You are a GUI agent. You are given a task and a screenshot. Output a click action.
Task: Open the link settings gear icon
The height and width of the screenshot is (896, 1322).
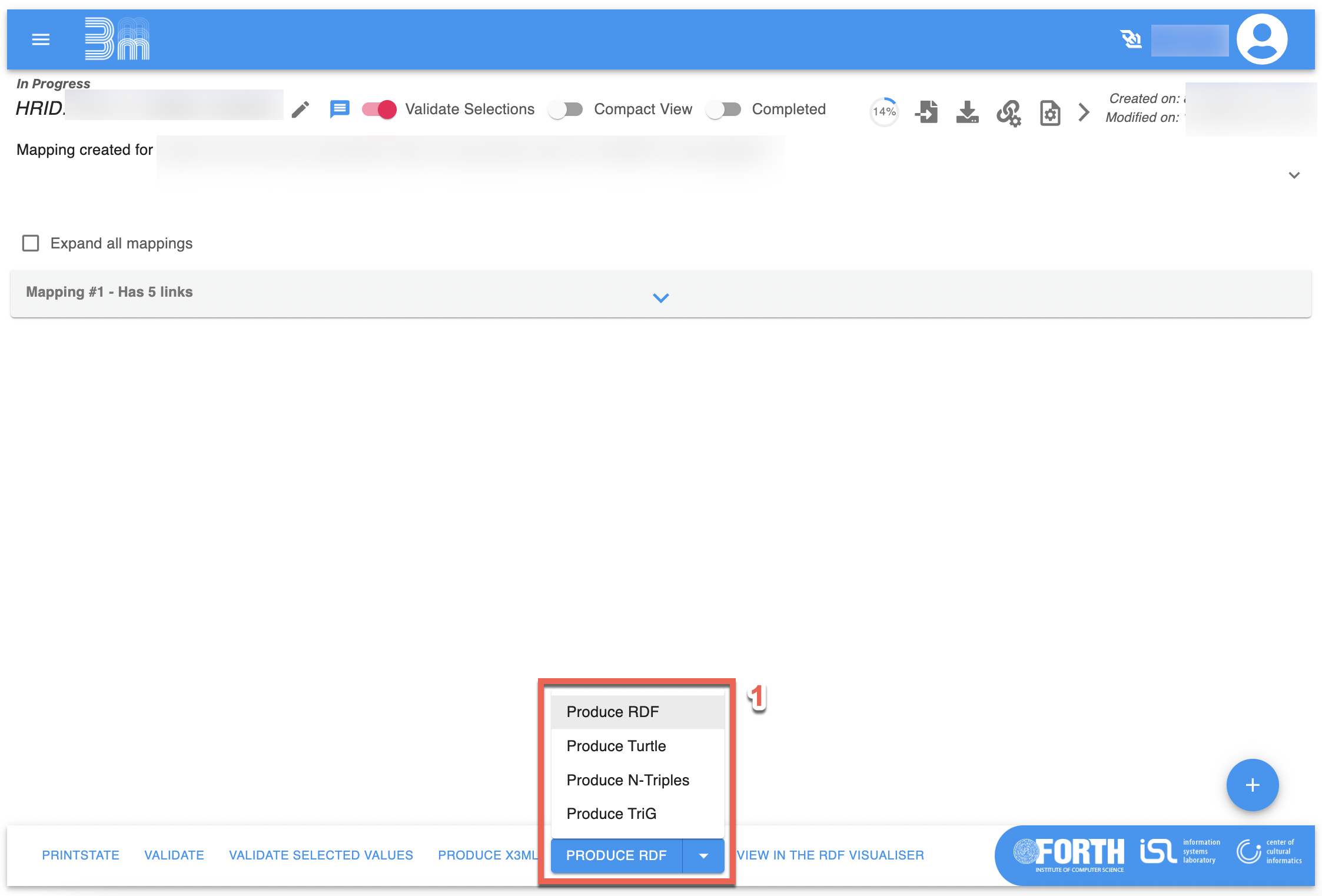click(x=1008, y=112)
